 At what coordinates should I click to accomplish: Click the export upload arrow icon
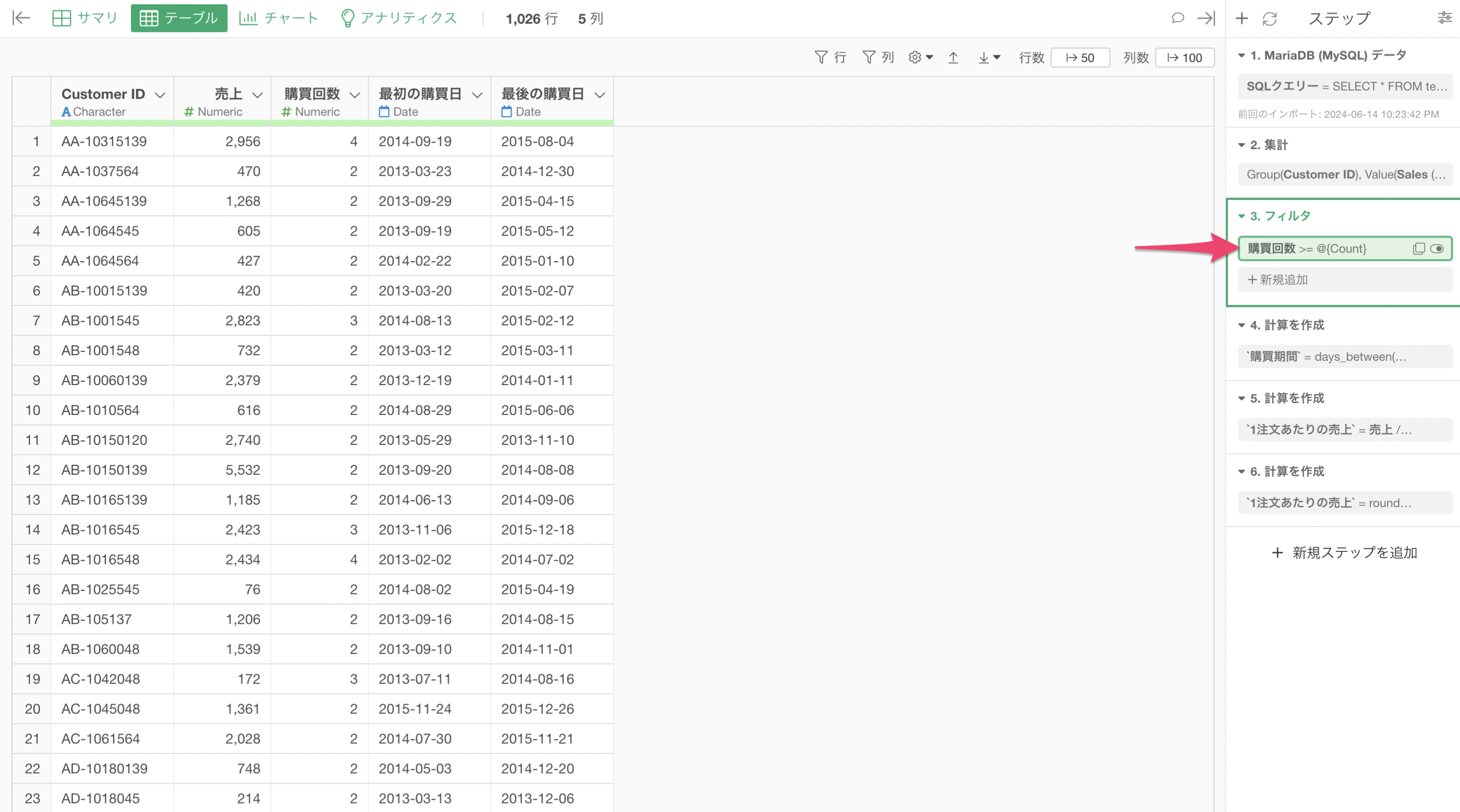point(953,57)
